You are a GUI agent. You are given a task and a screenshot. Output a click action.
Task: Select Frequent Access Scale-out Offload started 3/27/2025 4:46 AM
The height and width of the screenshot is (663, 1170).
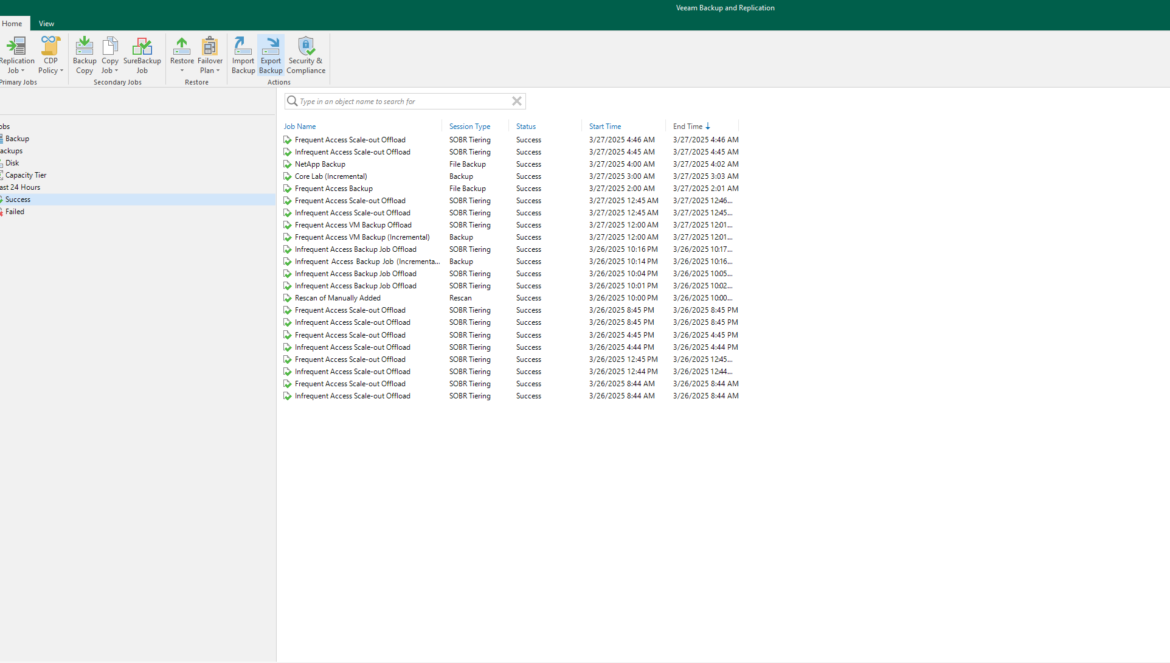[x=350, y=139]
